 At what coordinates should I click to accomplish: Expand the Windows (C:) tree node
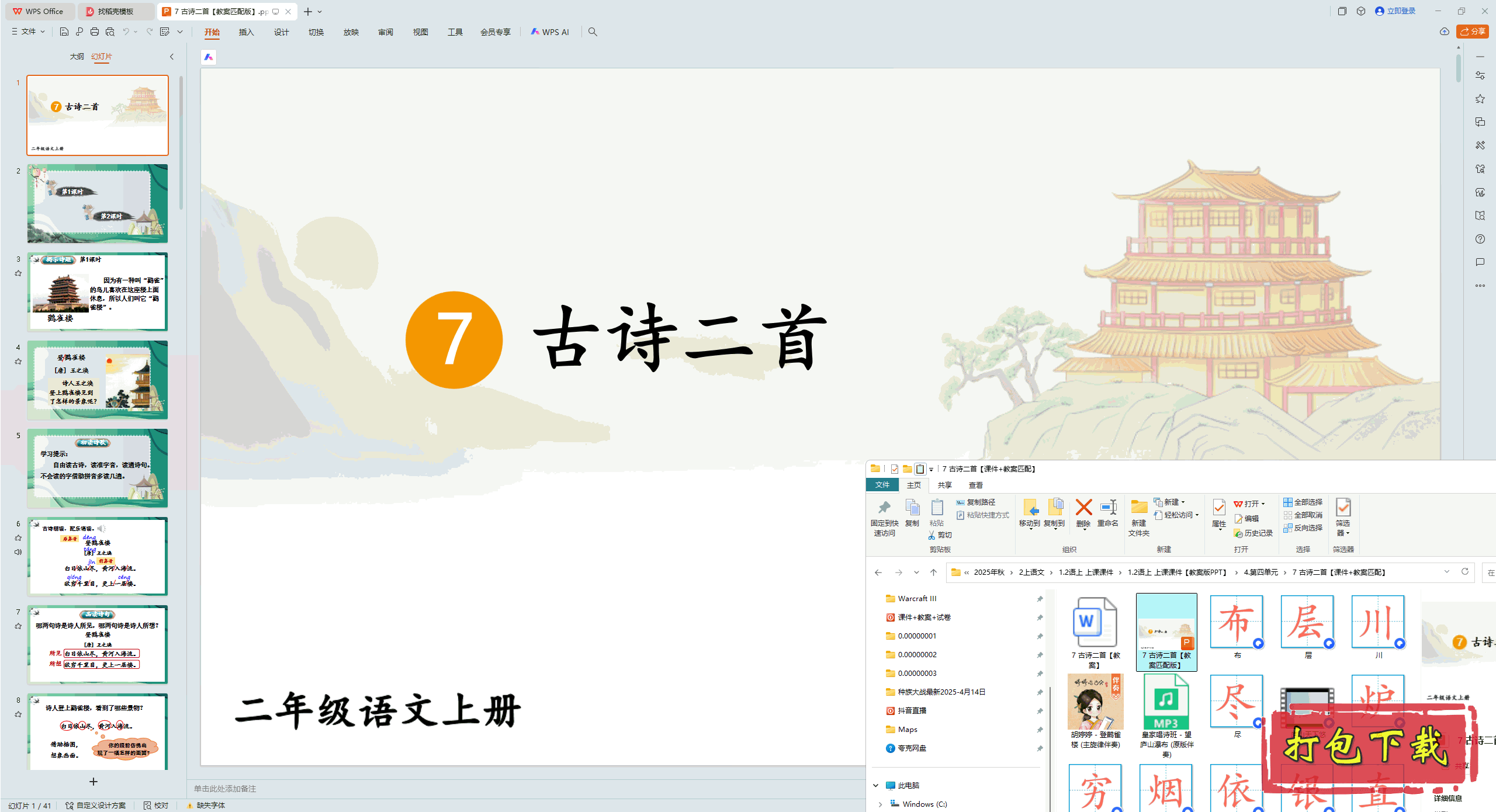tap(881, 804)
